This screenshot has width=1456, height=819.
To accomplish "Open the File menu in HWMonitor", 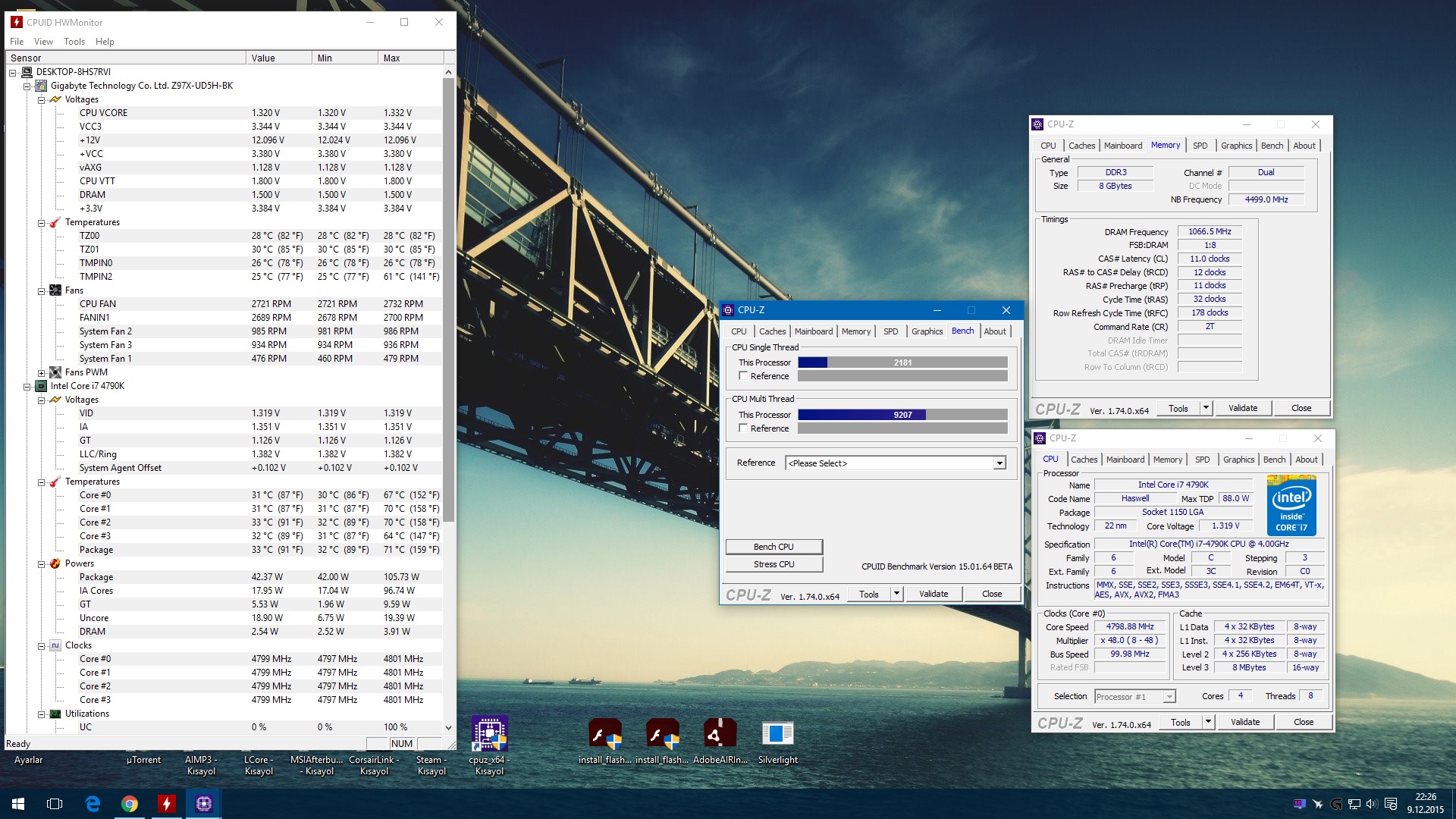I will [17, 42].
